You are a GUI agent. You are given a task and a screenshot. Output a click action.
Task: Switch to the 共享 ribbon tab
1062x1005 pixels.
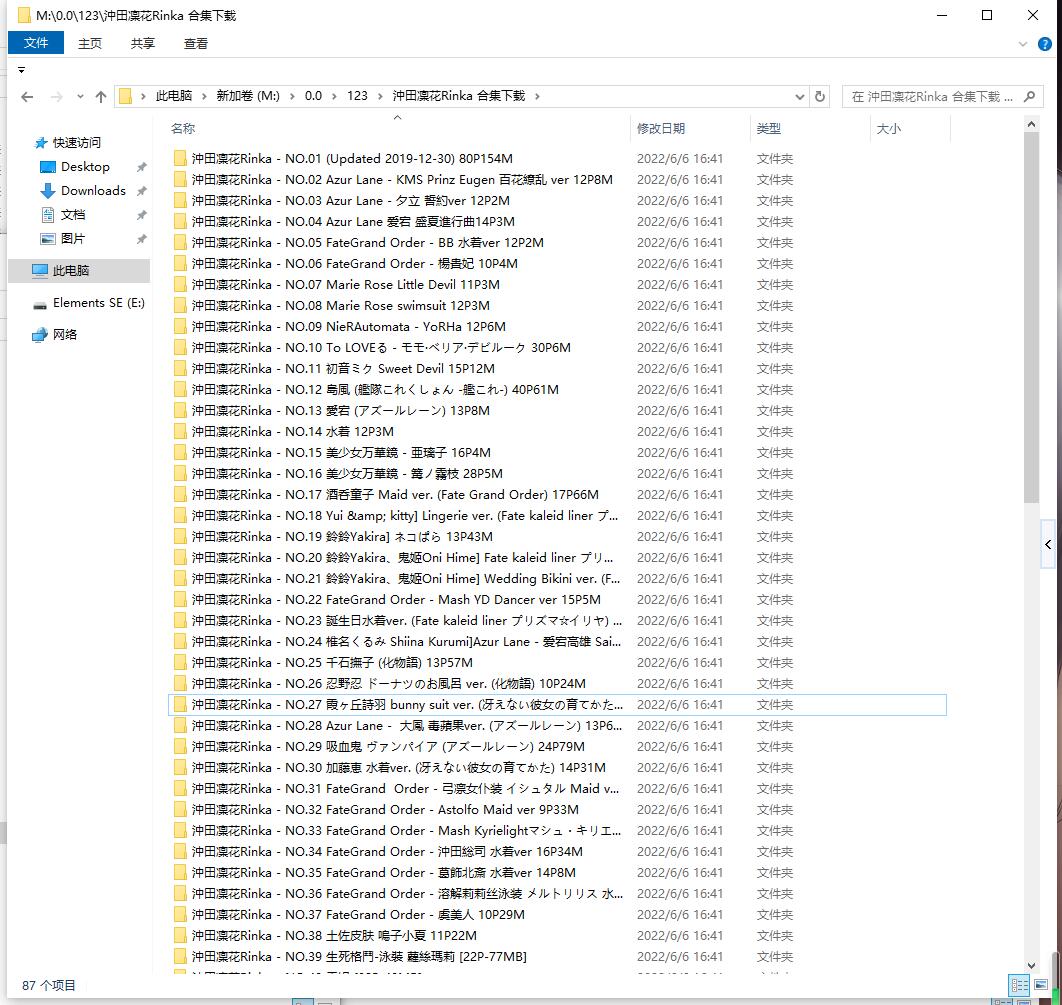coord(143,43)
